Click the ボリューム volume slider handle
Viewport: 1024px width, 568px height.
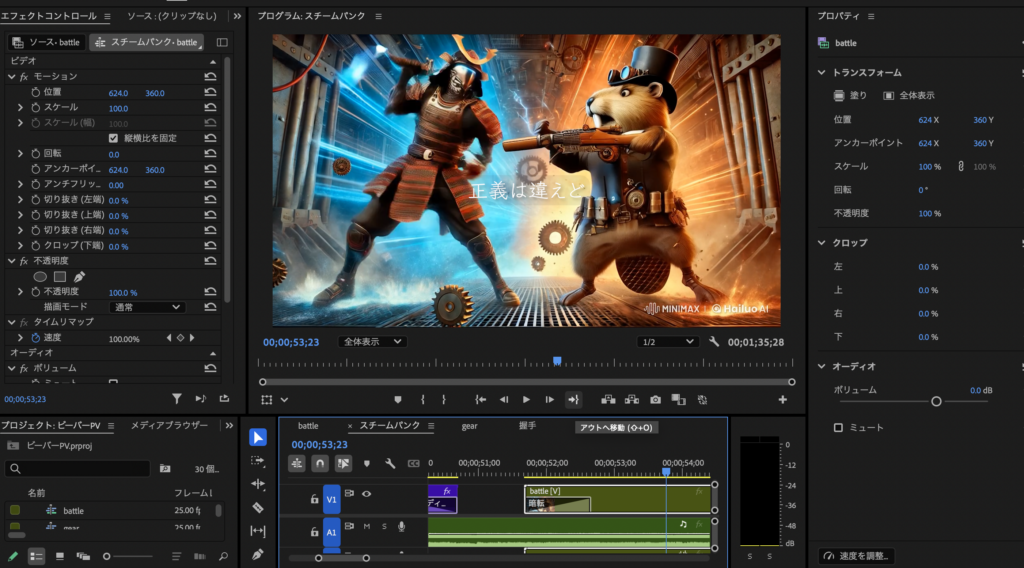[x=936, y=401]
